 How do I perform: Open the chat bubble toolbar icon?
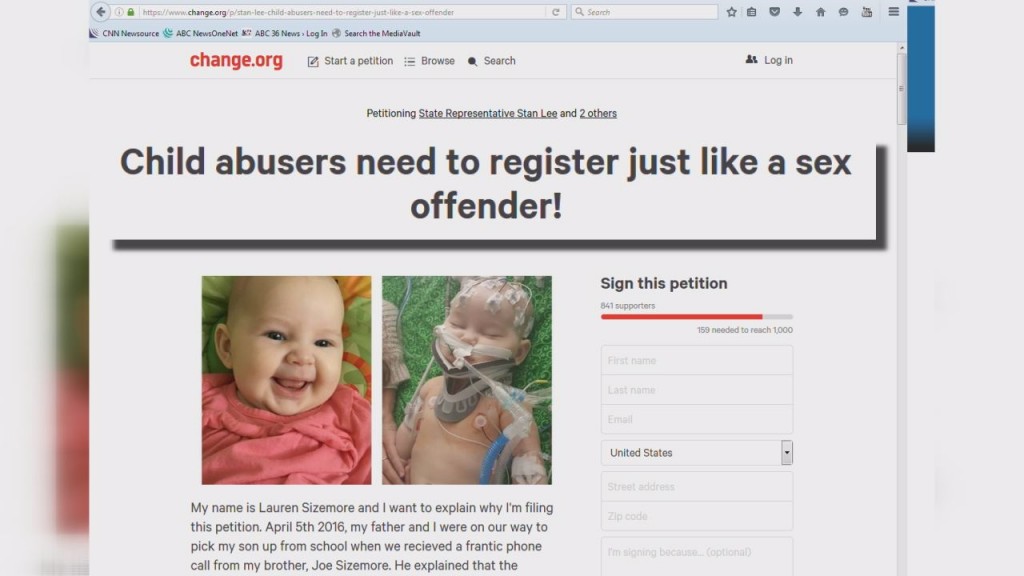click(843, 12)
